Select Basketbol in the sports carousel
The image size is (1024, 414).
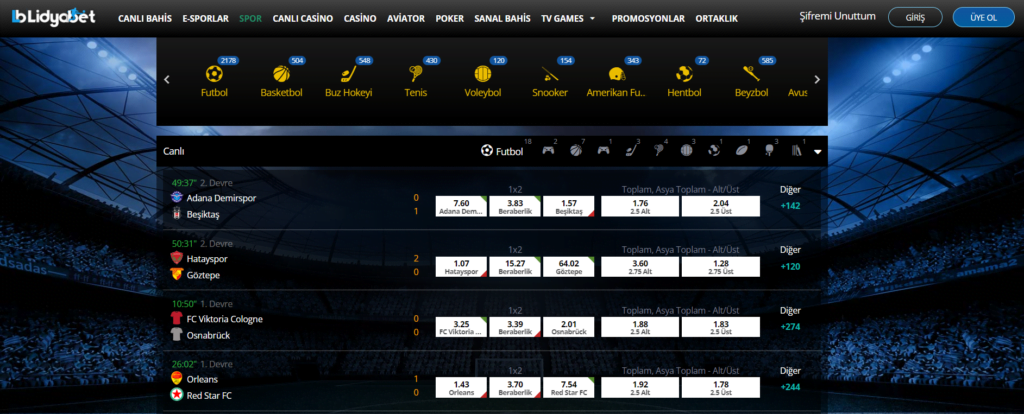click(281, 81)
